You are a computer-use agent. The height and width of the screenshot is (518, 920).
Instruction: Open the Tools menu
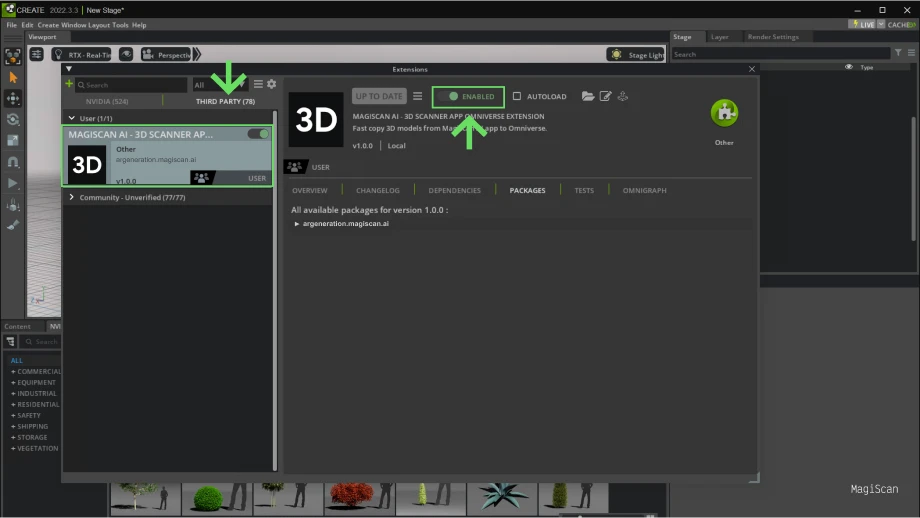pyautogui.click(x=120, y=25)
